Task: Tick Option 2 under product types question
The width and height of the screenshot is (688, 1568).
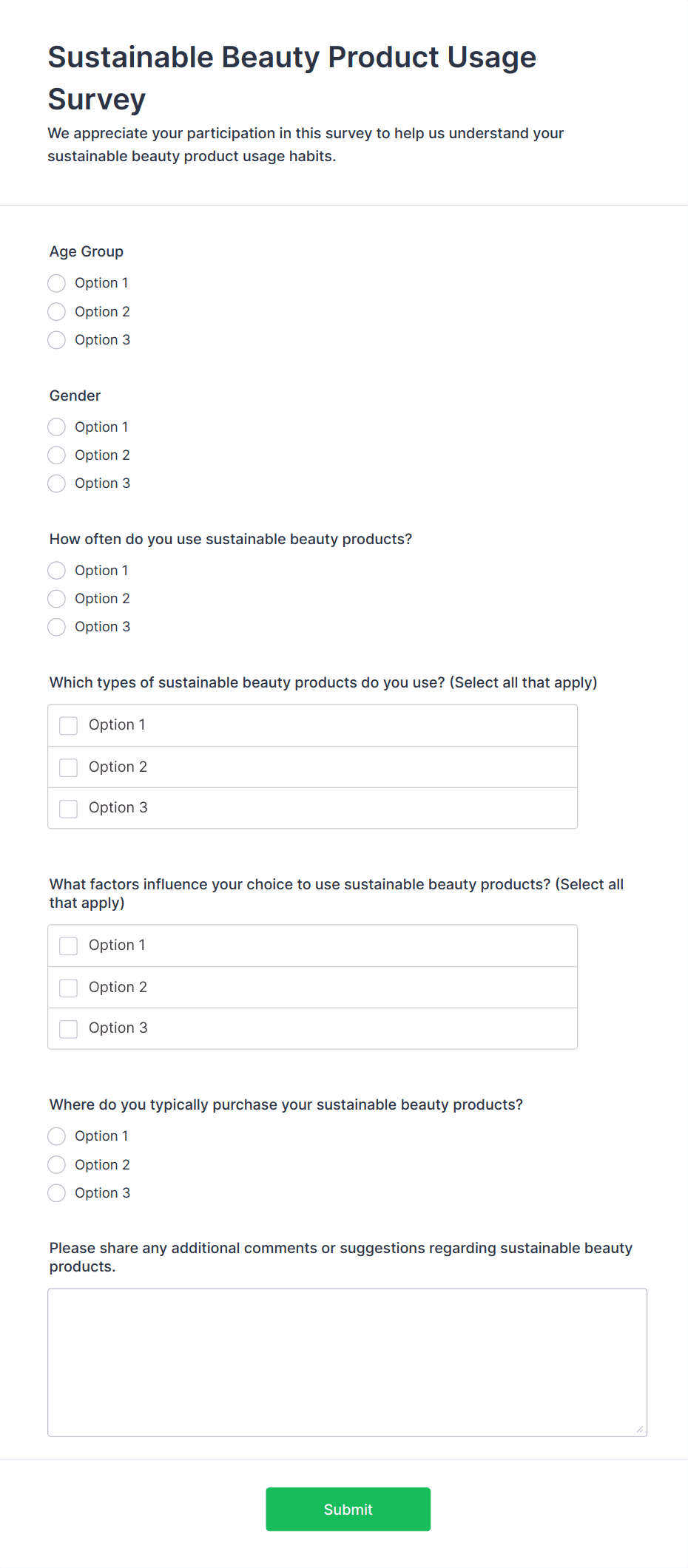Action: click(x=69, y=767)
